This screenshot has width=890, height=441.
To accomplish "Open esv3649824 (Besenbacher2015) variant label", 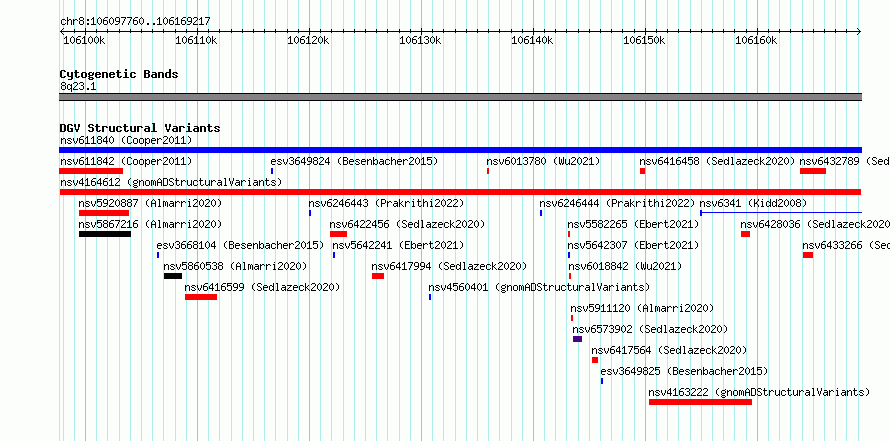I will tap(354, 161).
